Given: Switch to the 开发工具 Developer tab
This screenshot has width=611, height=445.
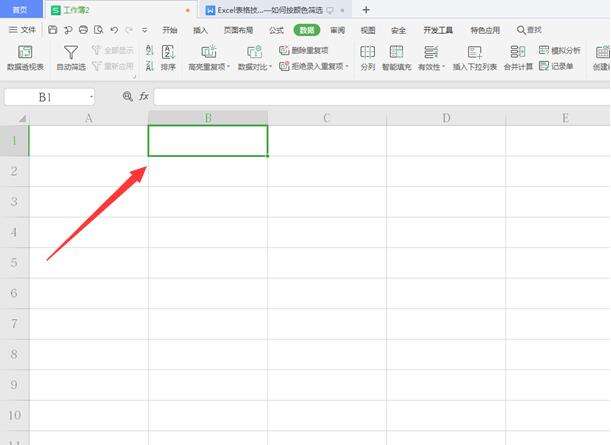Looking at the screenshot, I should [438, 30].
